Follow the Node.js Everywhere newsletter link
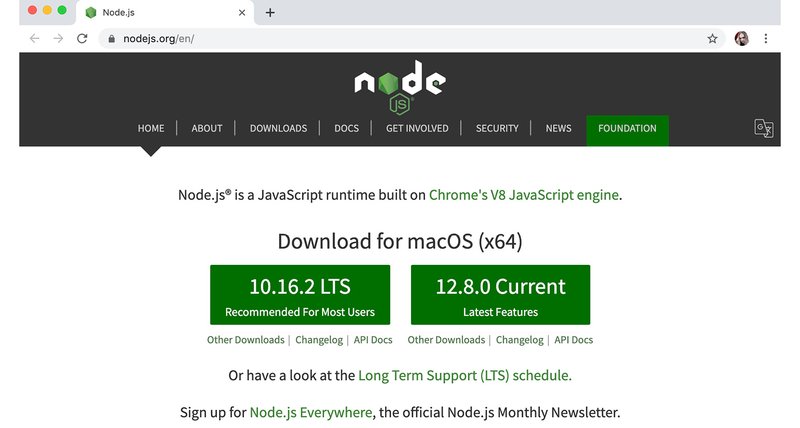The height and width of the screenshot is (428, 800). (x=311, y=412)
